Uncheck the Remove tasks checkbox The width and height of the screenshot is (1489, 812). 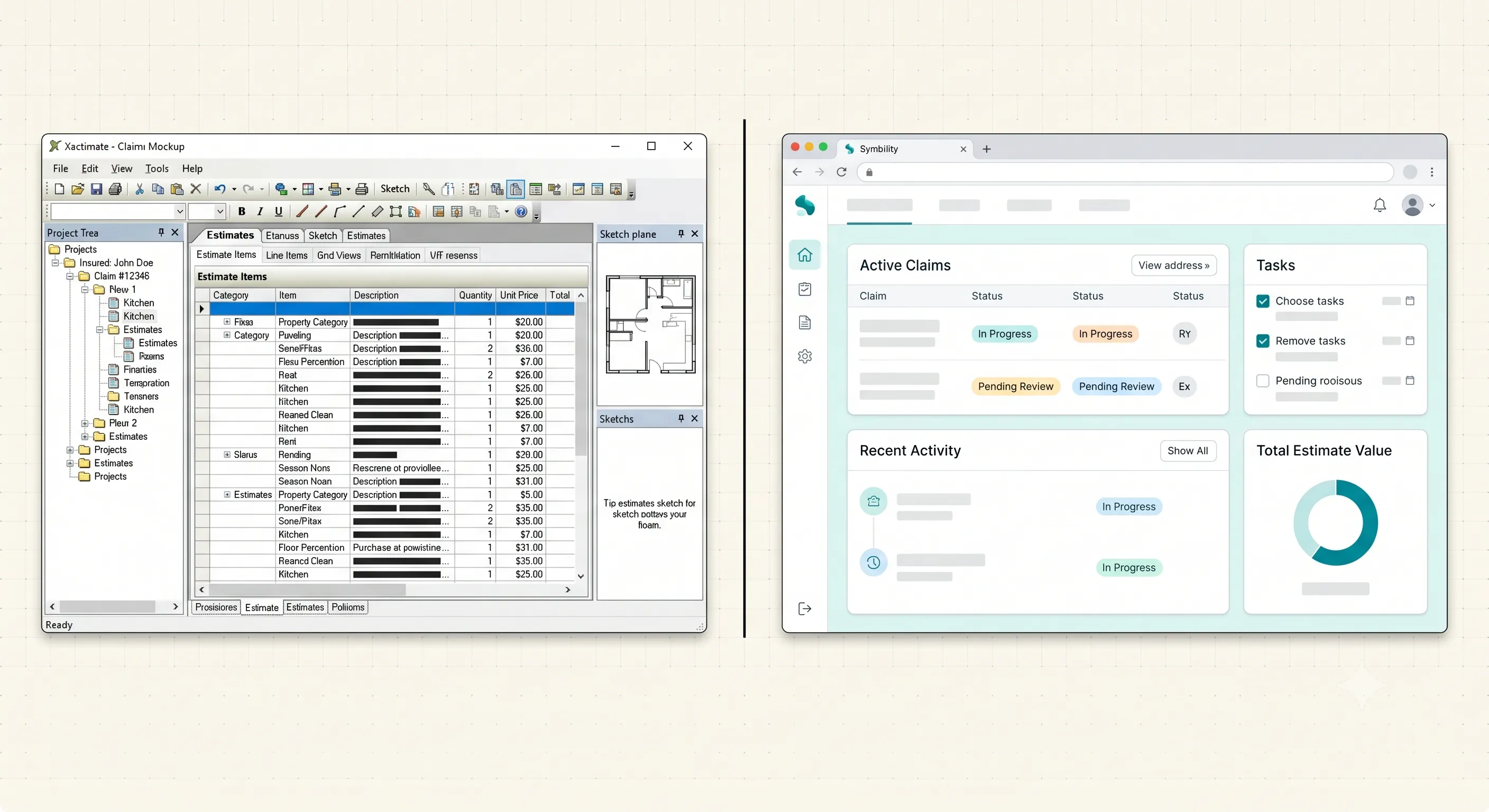[x=1262, y=341]
